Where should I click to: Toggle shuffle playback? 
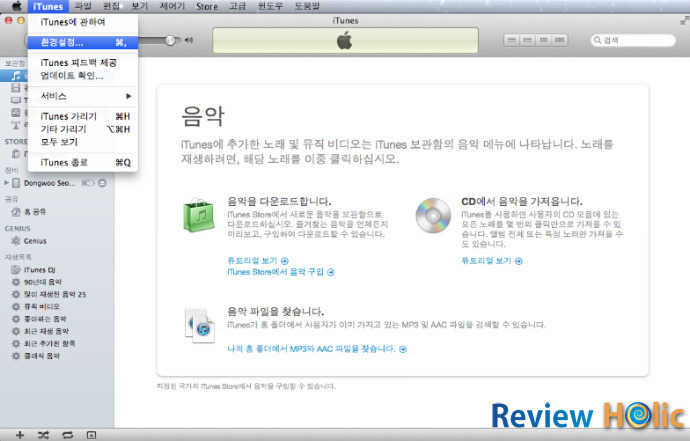(x=43, y=435)
